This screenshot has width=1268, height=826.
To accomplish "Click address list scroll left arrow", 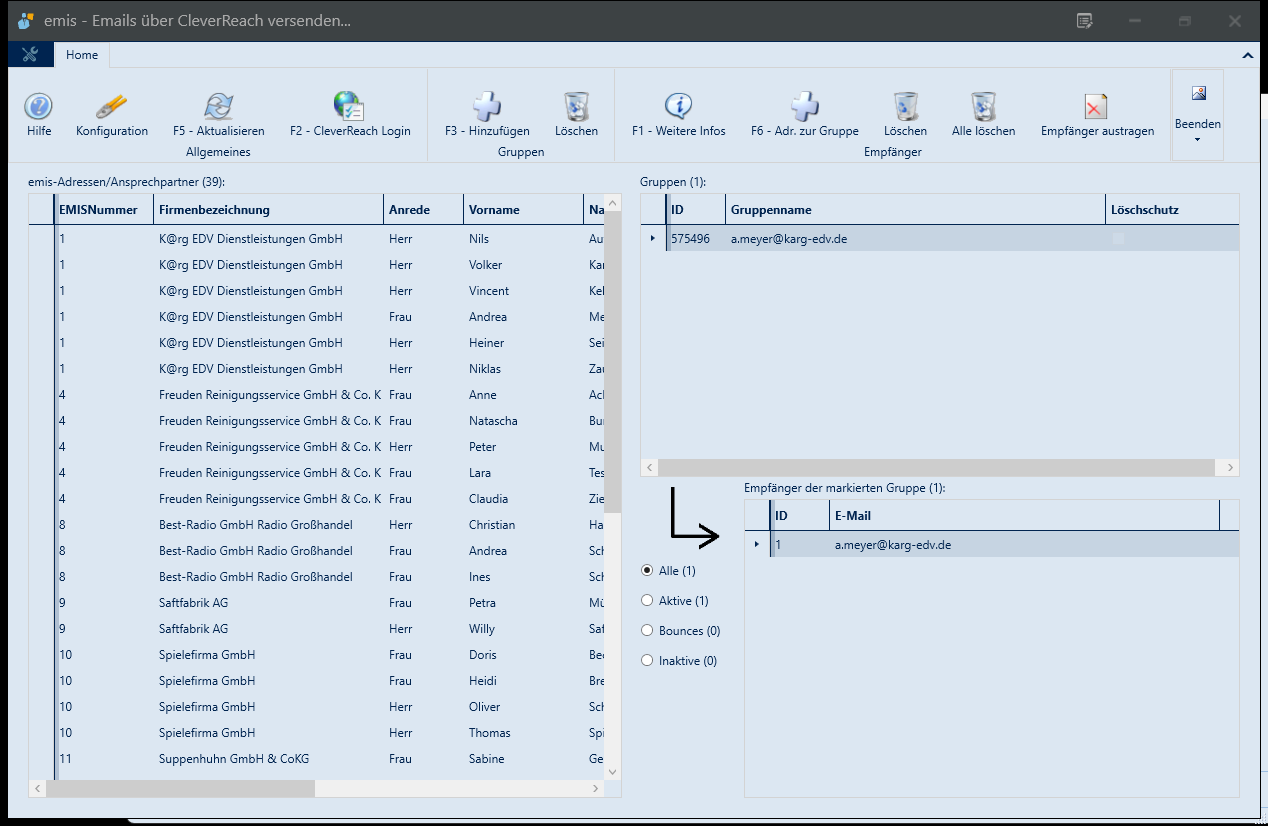I will [x=37, y=788].
